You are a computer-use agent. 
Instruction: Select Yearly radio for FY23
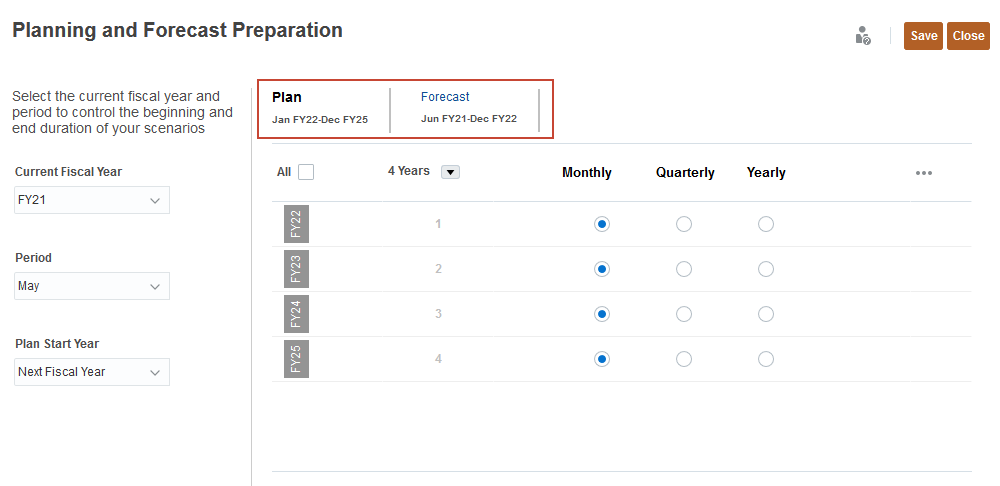coord(766,269)
